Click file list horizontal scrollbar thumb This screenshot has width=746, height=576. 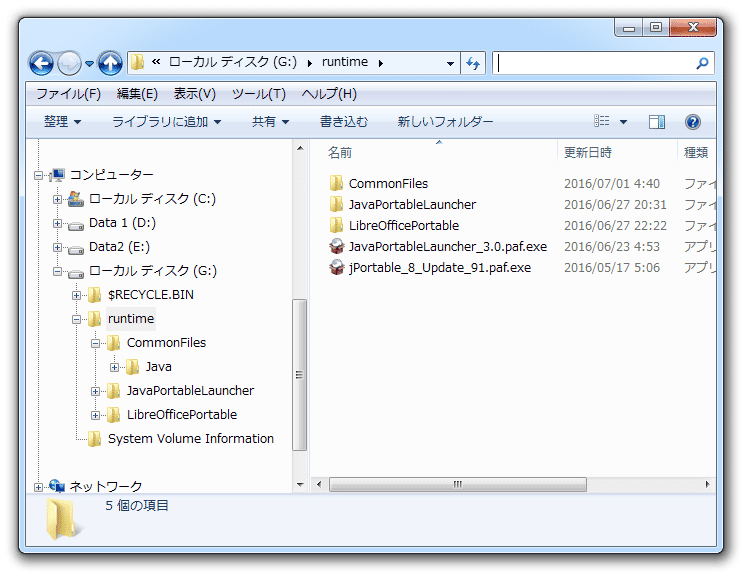(x=458, y=485)
